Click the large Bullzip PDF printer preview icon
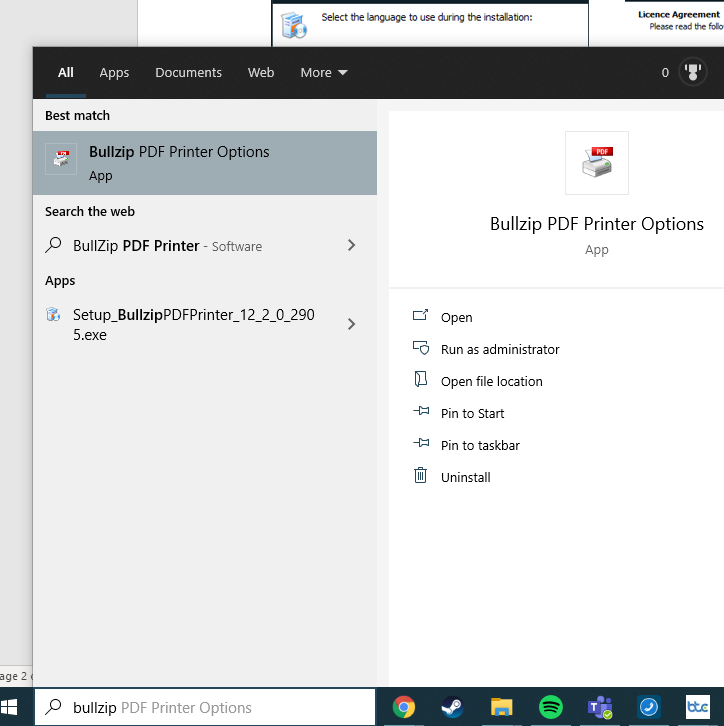724x726 pixels. tap(597, 163)
